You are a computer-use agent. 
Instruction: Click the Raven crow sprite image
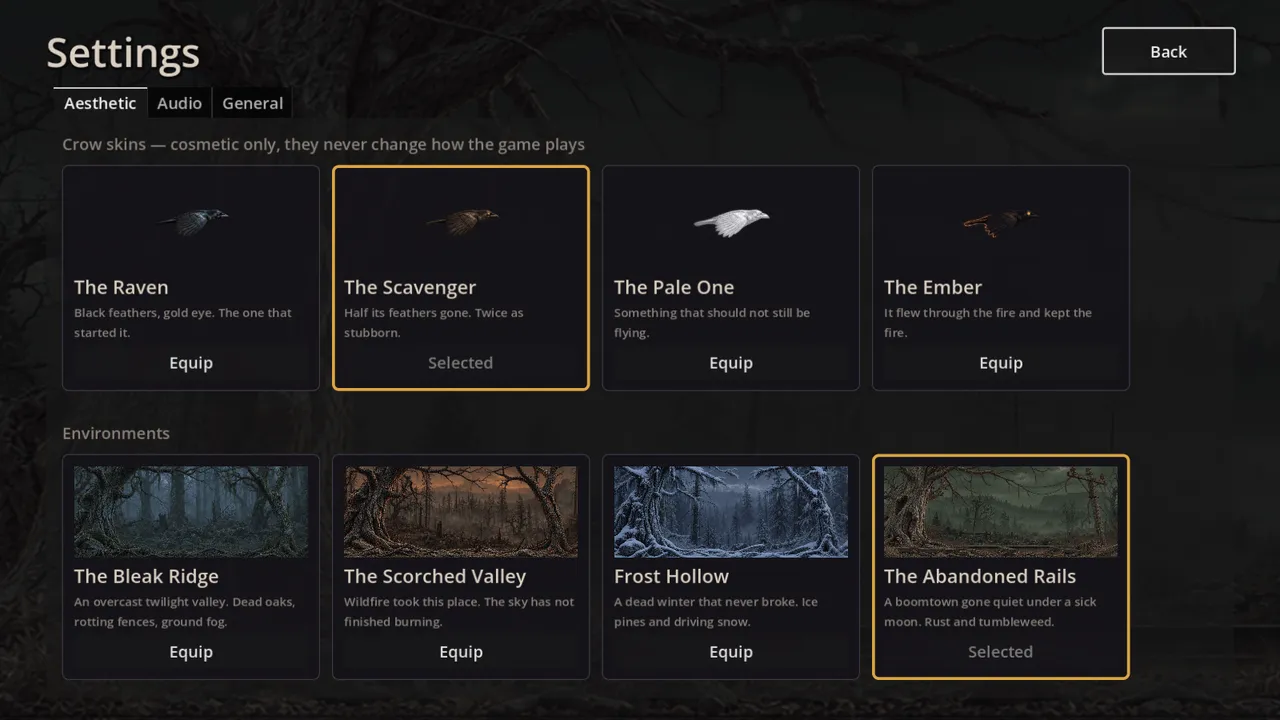192,221
